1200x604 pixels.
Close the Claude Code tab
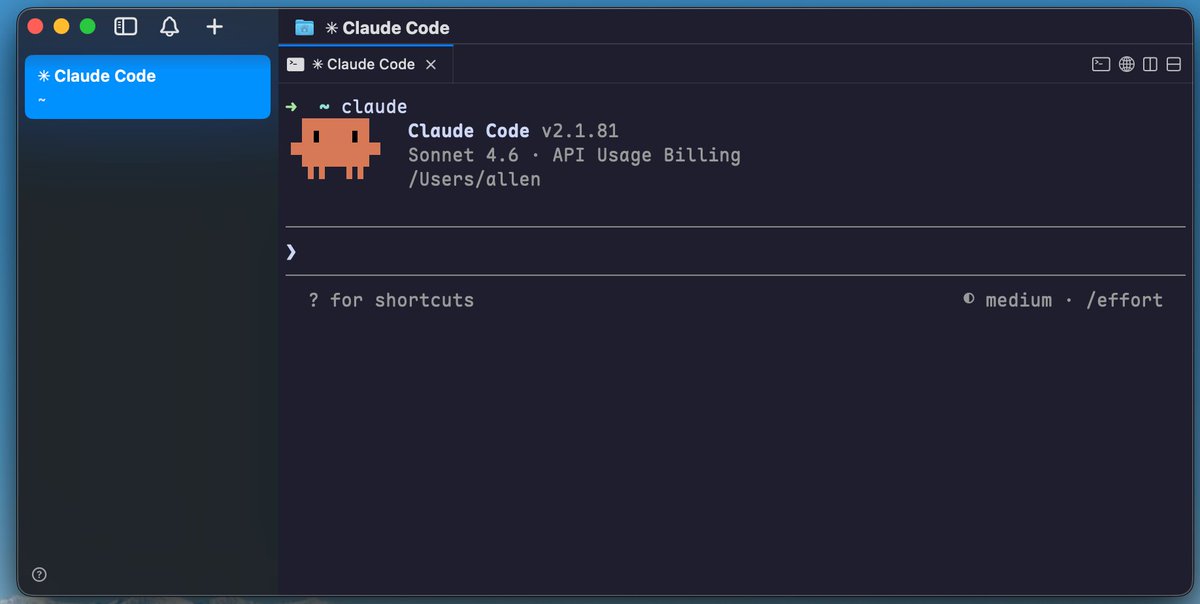pyautogui.click(x=431, y=64)
